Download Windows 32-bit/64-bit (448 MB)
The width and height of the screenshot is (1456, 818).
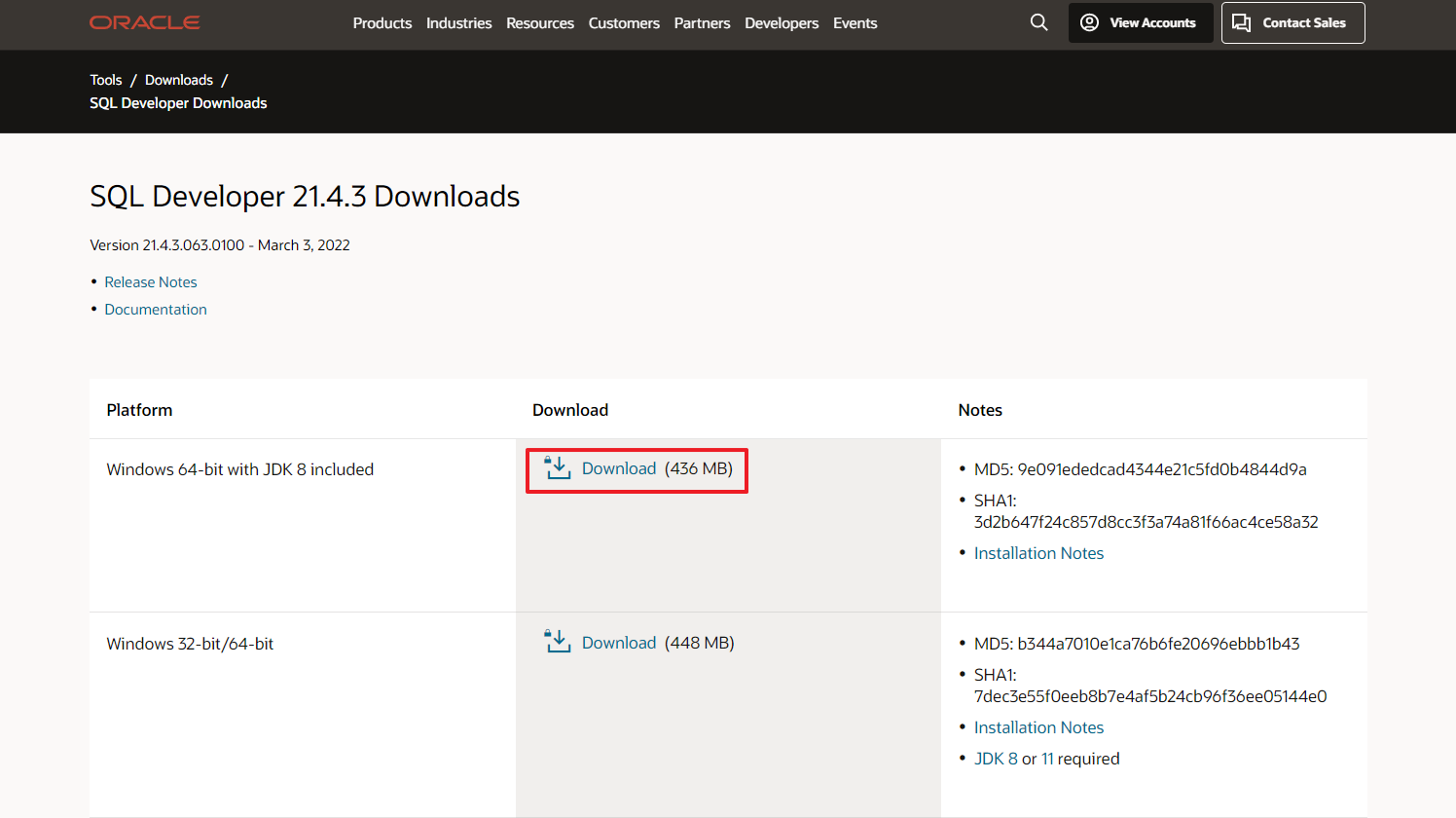pyautogui.click(x=619, y=643)
